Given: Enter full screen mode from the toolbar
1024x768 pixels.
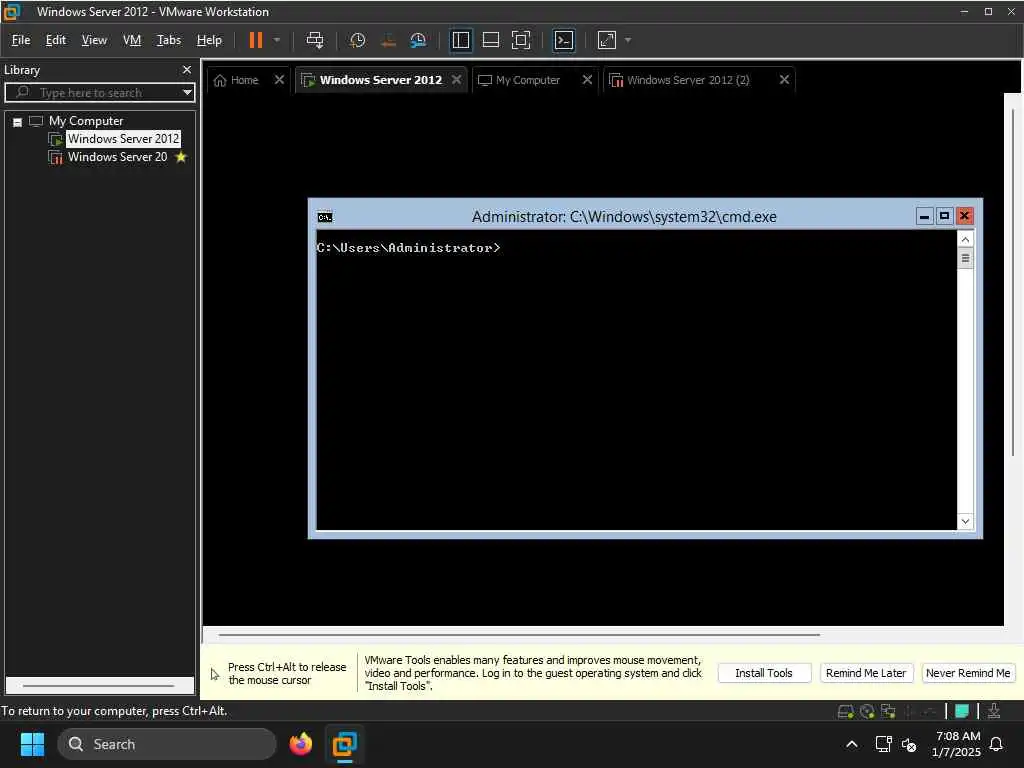Looking at the screenshot, I should click(520, 40).
